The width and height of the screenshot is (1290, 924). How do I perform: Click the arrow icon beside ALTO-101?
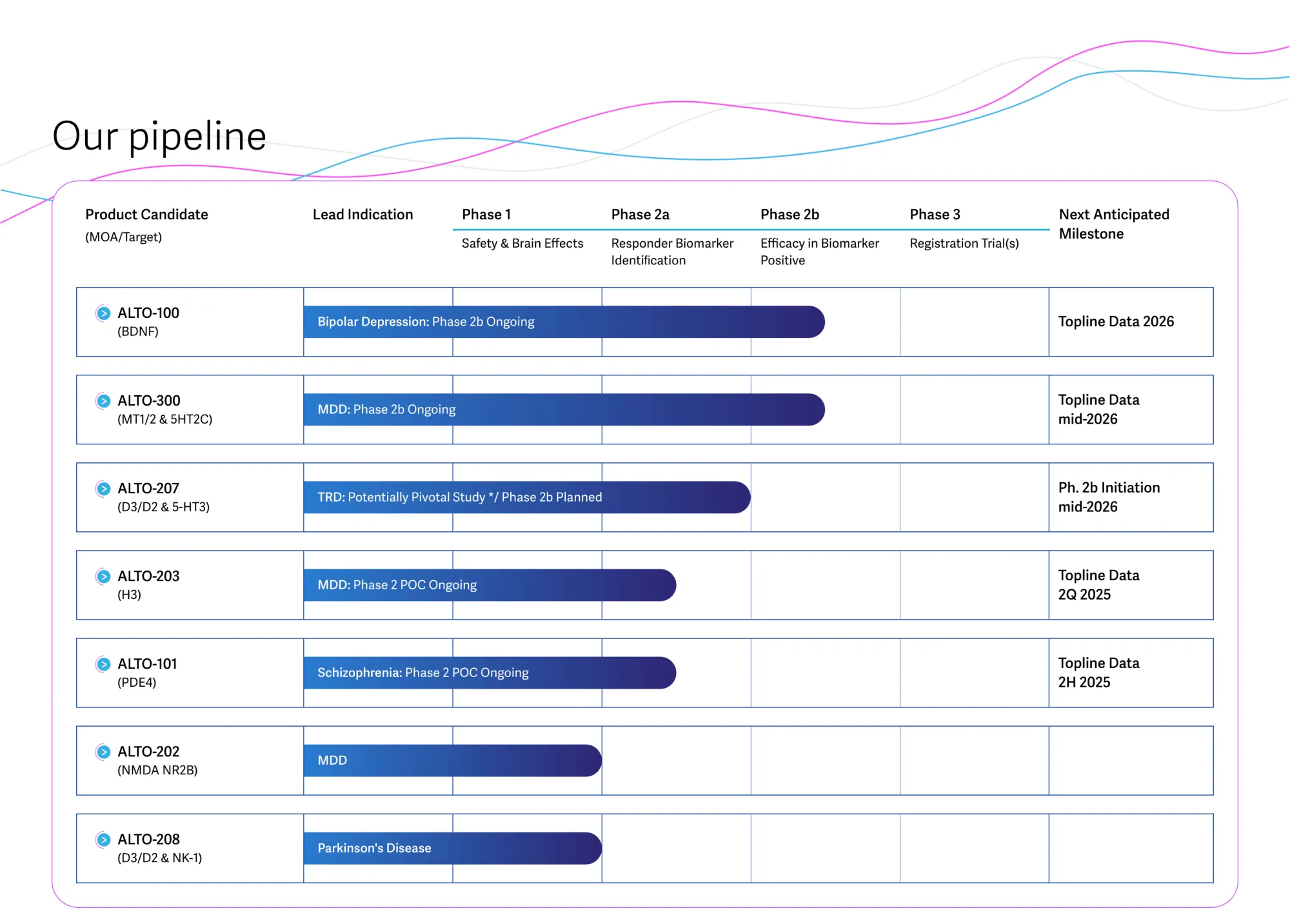point(103,664)
